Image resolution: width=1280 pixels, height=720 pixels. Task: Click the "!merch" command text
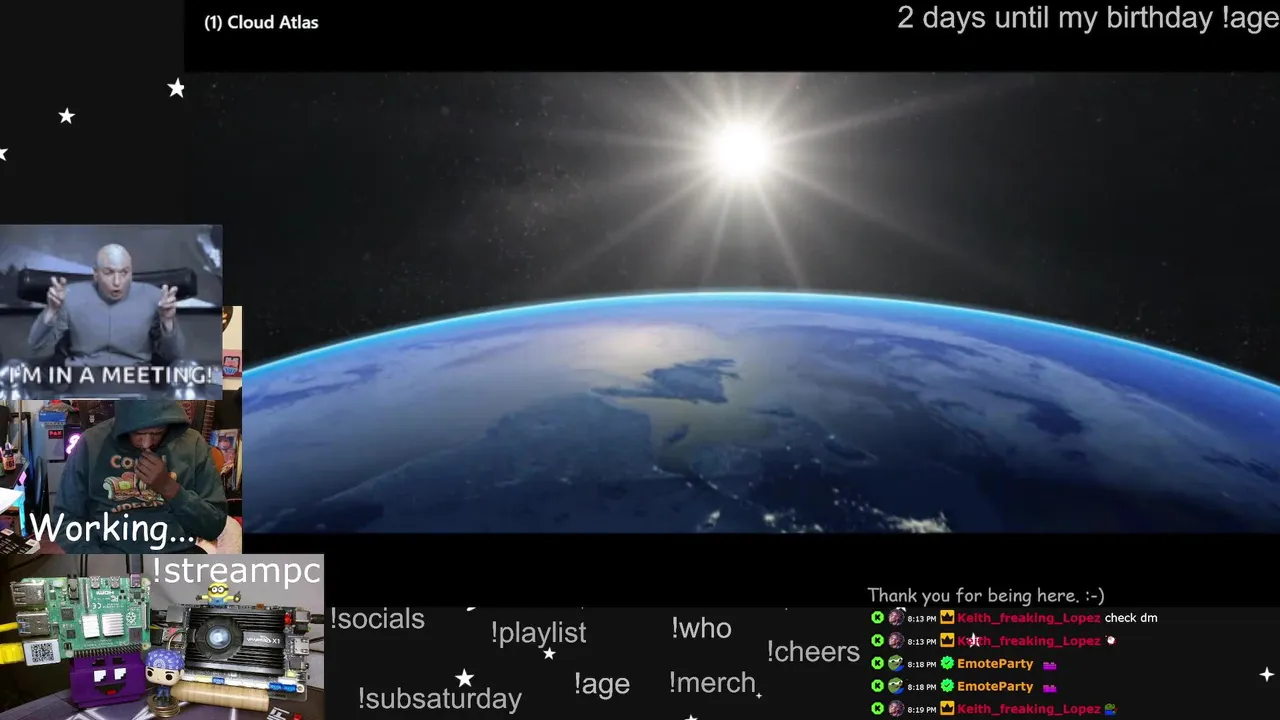(x=712, y=683)
